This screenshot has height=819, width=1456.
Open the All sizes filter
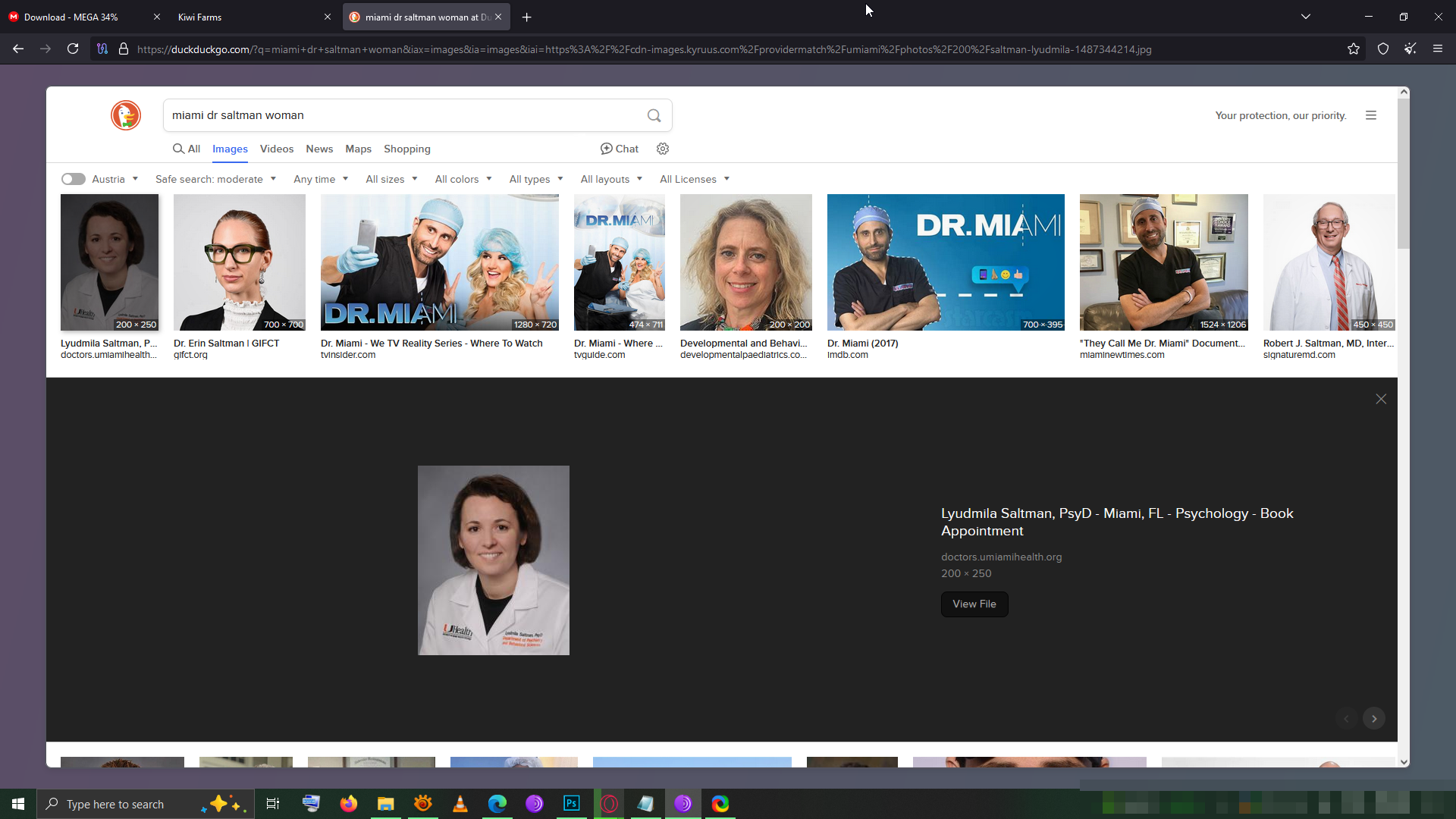point(391,179)
